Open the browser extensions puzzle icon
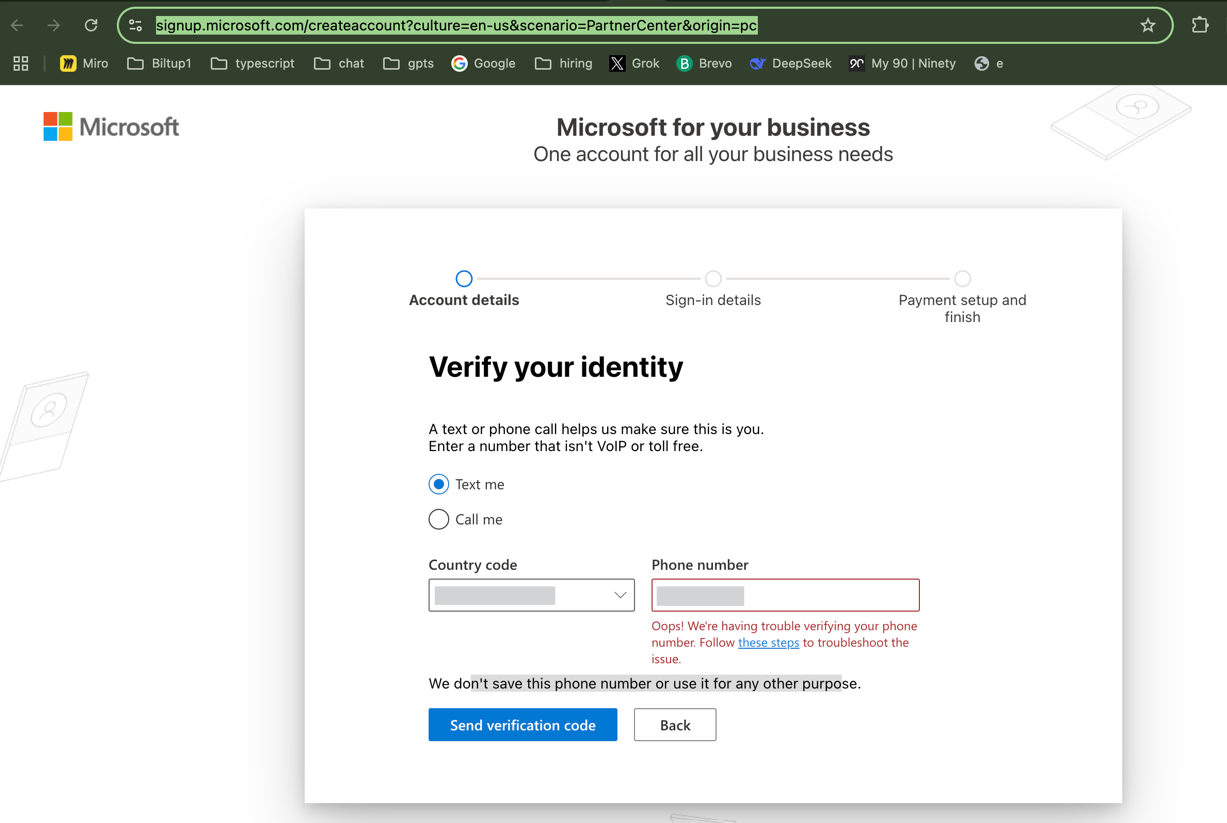Viewport: 1227px width, 823px height. (1199, 25)
